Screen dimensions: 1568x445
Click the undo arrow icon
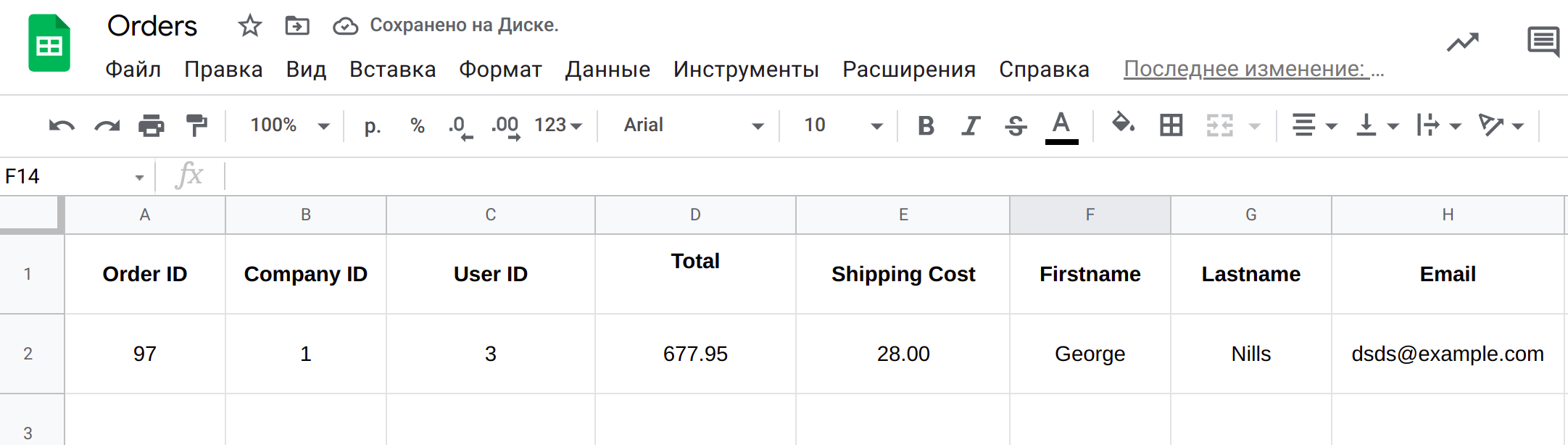coord(62,125)
